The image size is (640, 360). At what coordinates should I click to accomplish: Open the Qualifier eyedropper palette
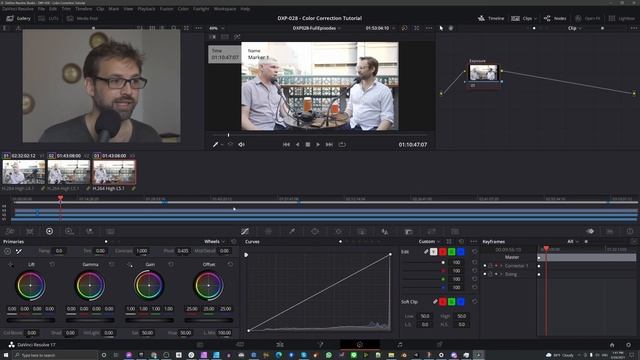pos(292,231)
